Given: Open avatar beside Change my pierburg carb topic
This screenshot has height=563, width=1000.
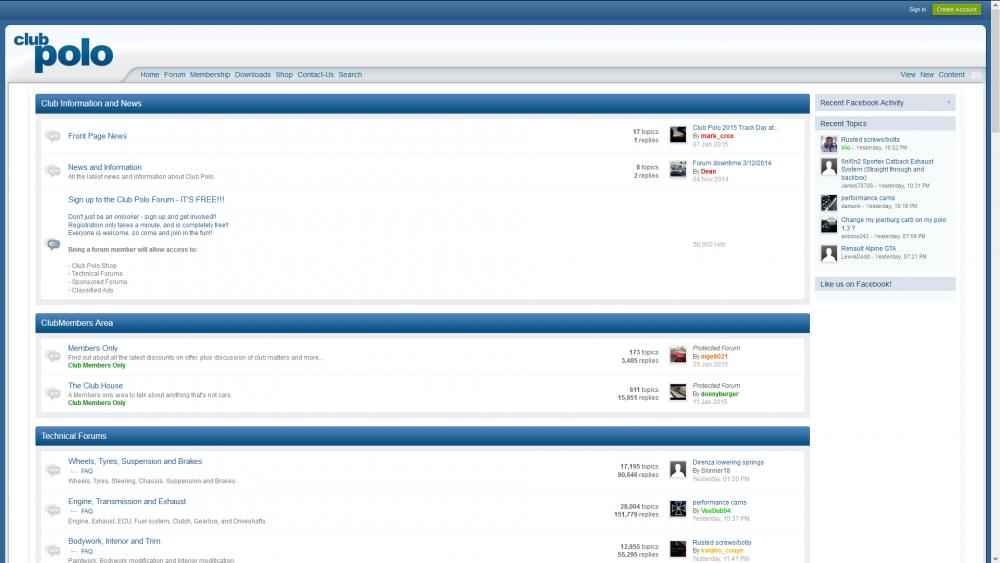Looking at the screenshot, I should click(828, 224).
